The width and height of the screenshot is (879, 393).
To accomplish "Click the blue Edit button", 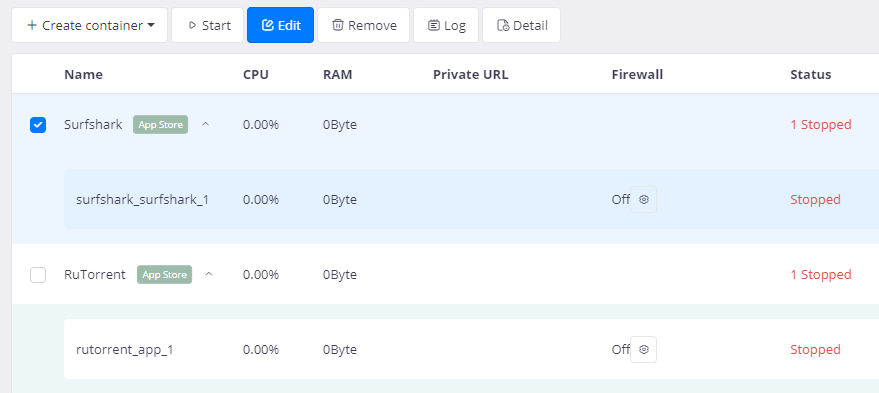I will point(280,25).
